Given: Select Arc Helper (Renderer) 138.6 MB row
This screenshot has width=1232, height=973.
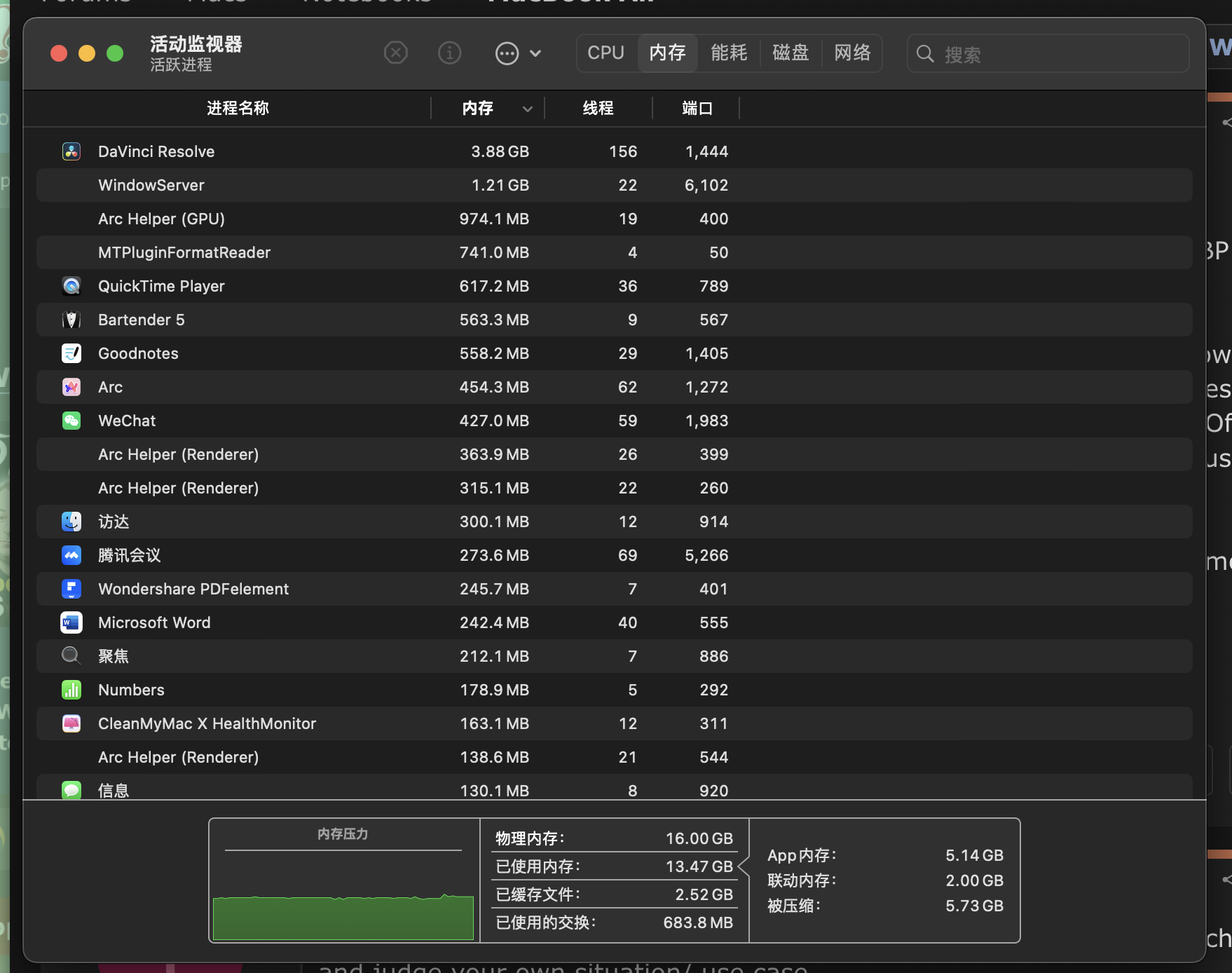Looking at the screenshot, I should [x=615, y=757].
